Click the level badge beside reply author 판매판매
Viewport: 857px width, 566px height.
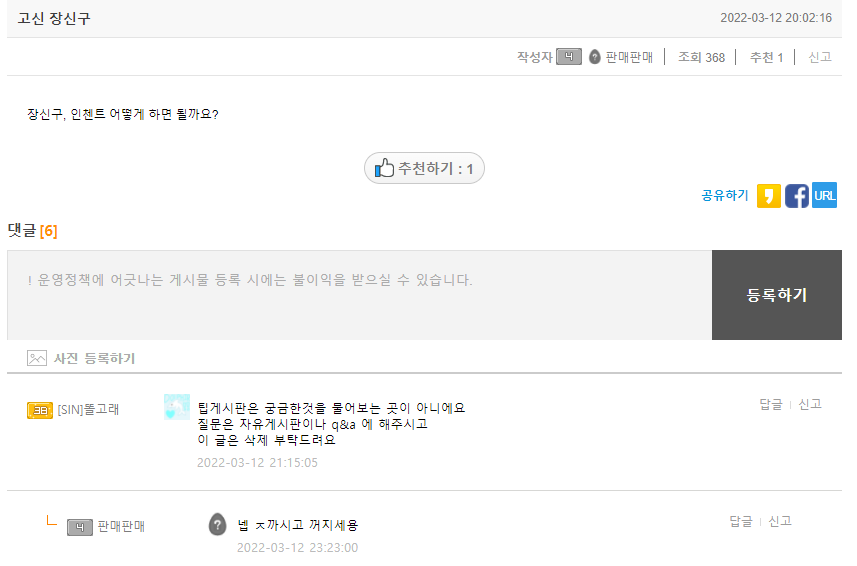coord(80,527)
